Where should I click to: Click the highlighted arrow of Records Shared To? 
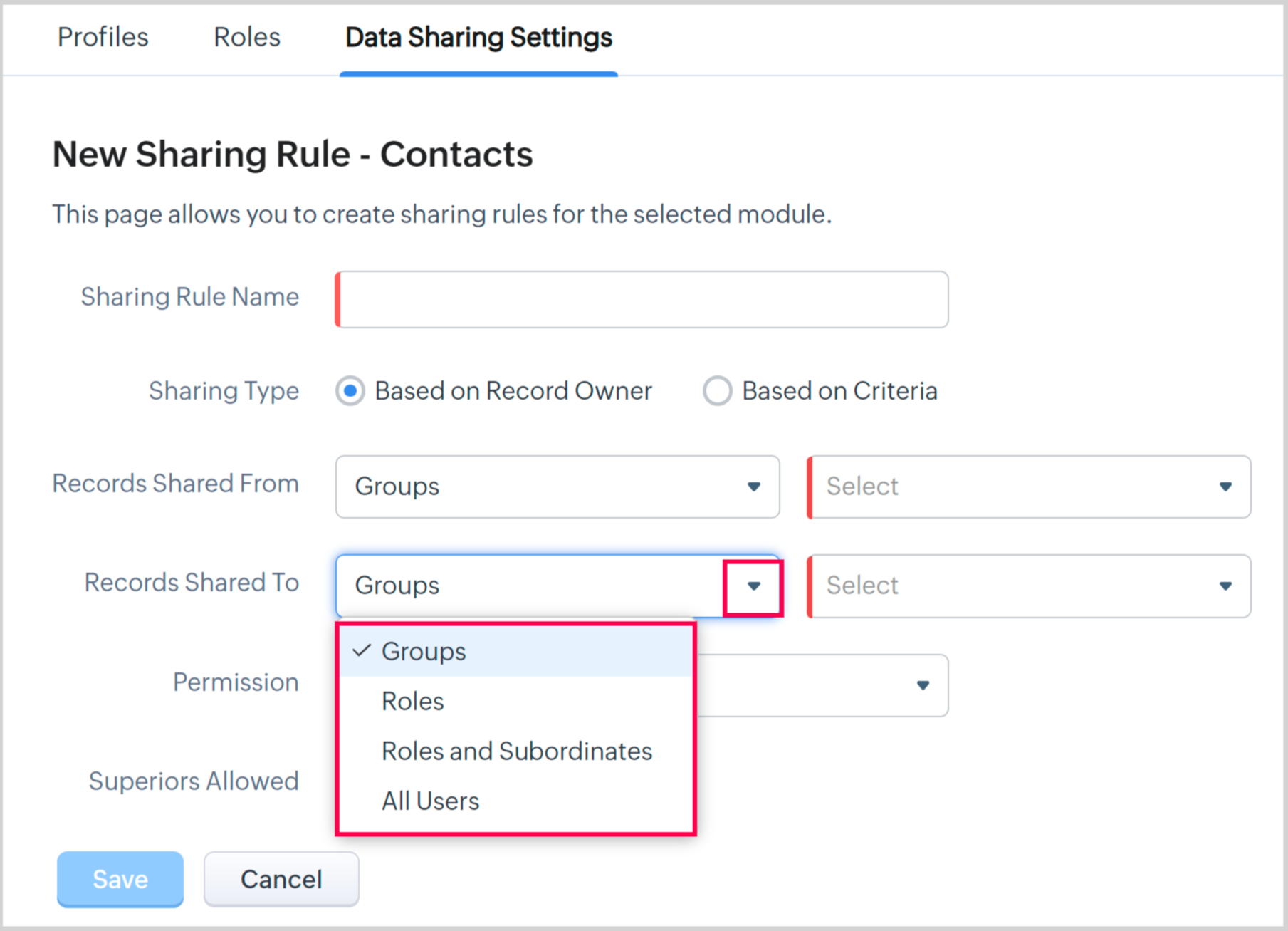(x=753, y=586)
